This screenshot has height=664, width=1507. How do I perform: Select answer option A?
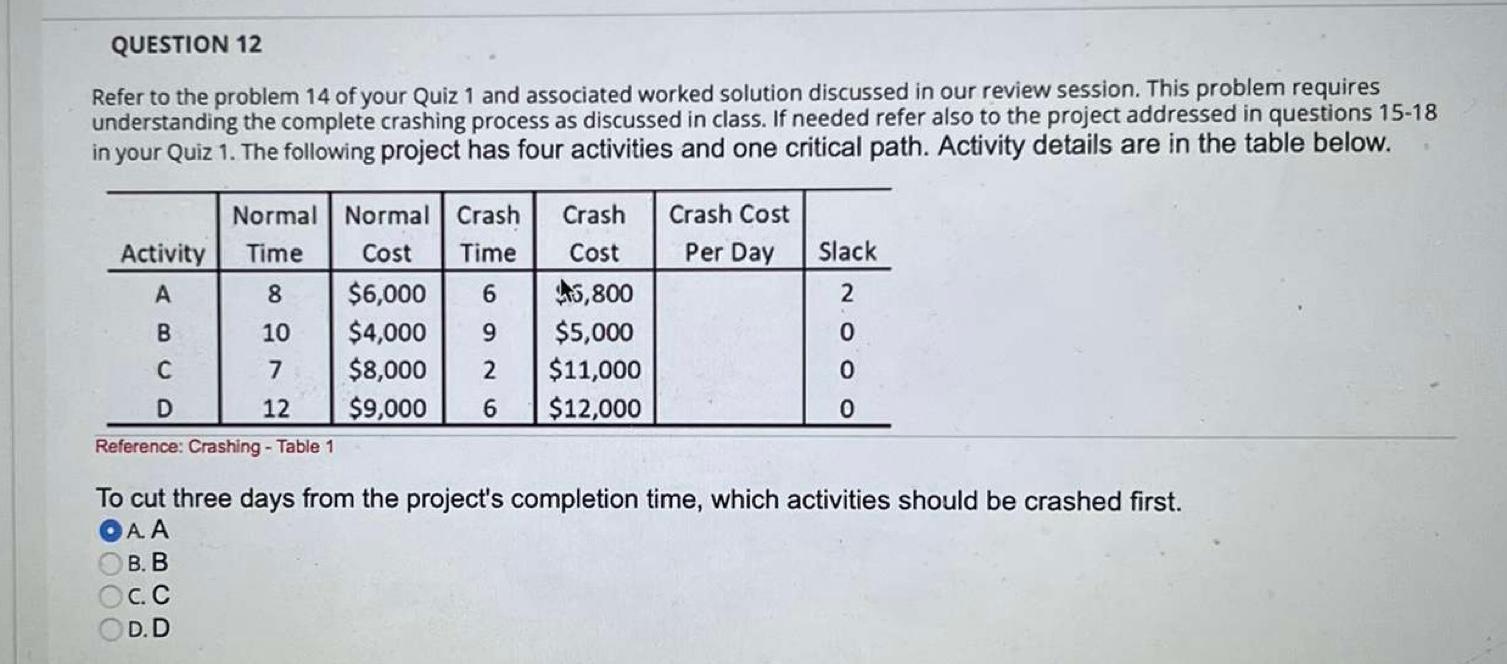click(109, 531)
